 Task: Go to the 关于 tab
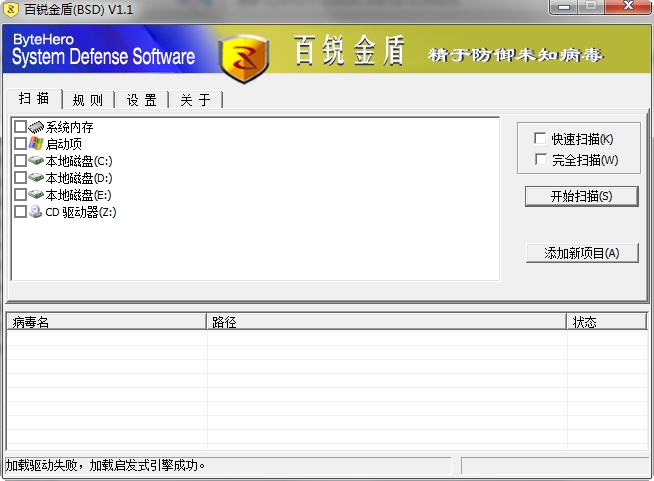(195, 100)
